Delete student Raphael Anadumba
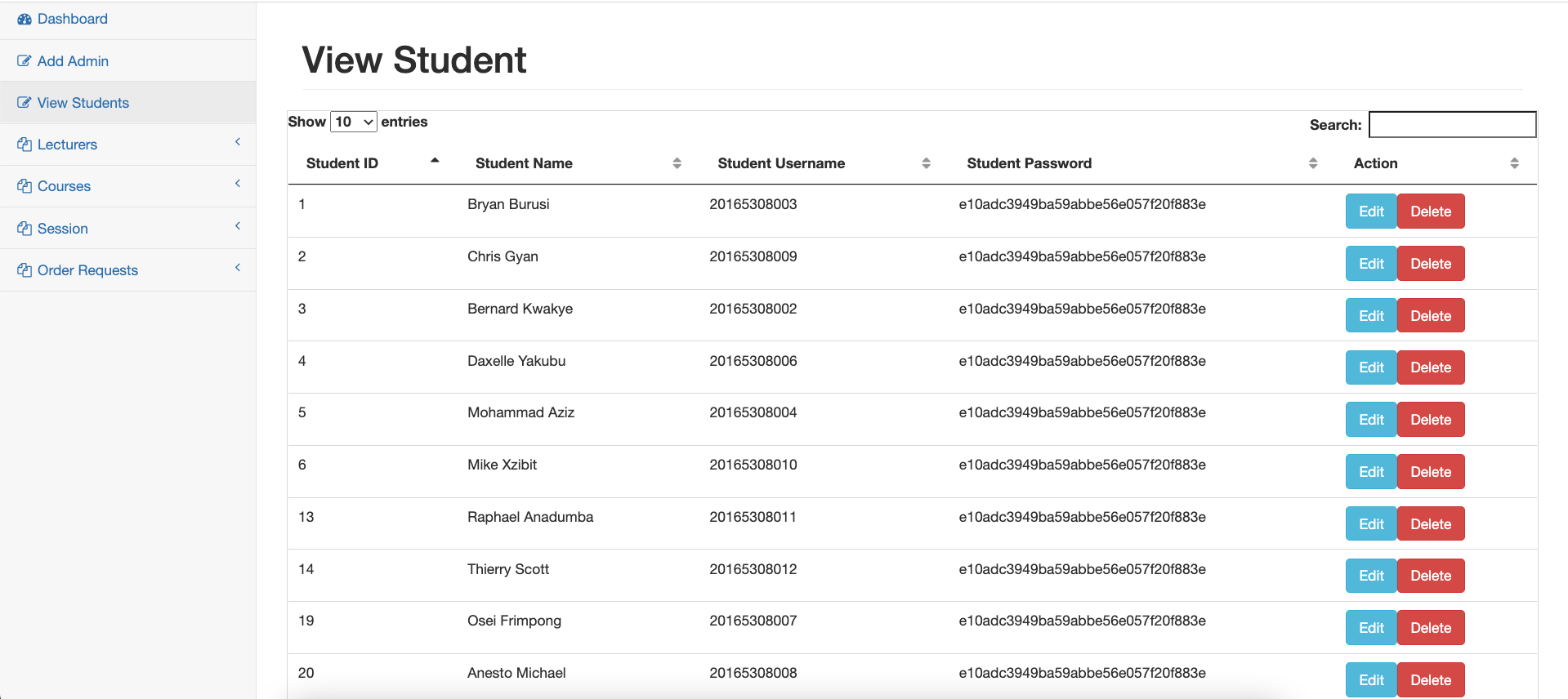This screenshot has width=1568, height=699. 1431,524
